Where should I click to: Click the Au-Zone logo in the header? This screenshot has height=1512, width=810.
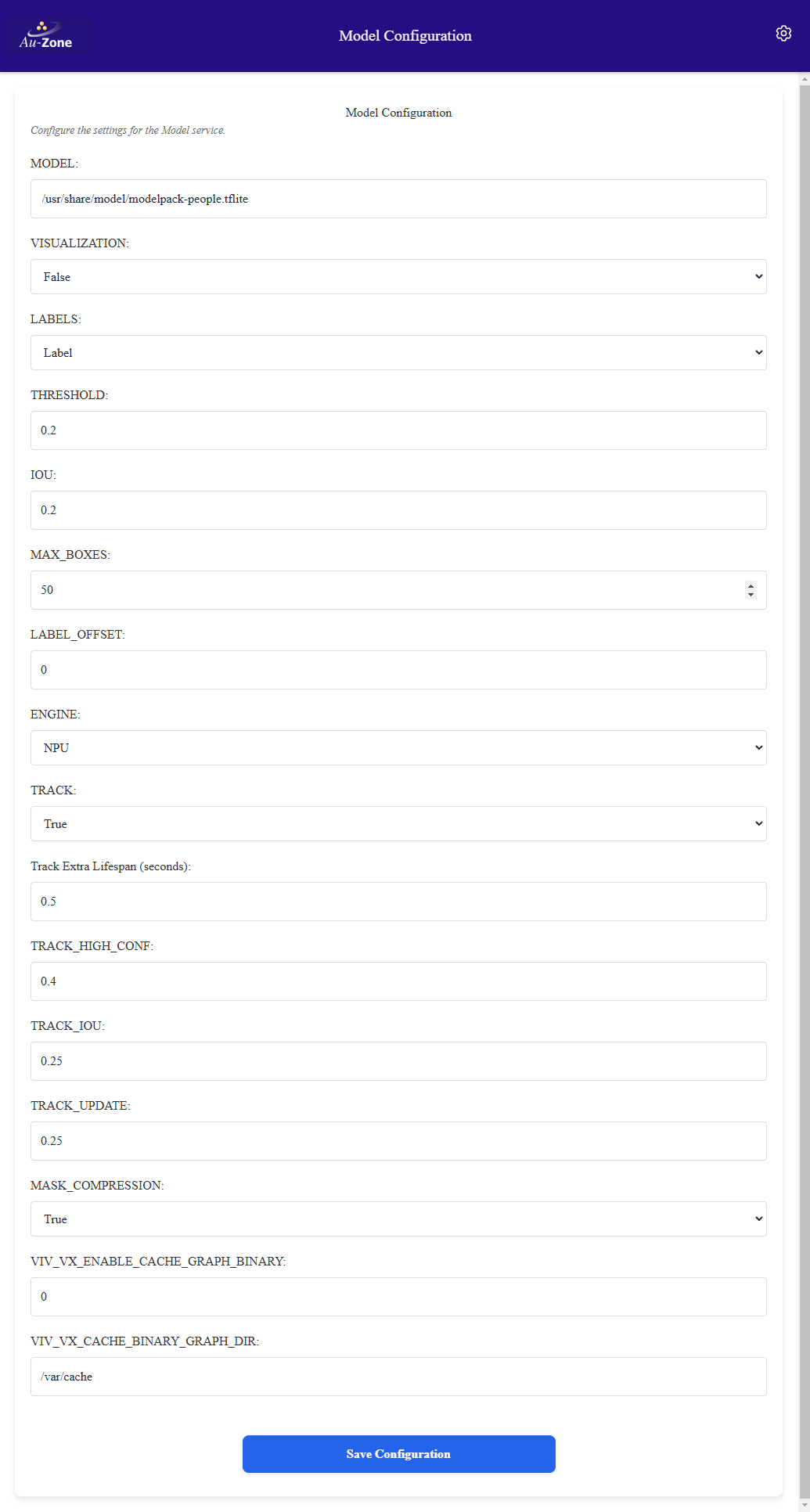[x=47, y=35]
